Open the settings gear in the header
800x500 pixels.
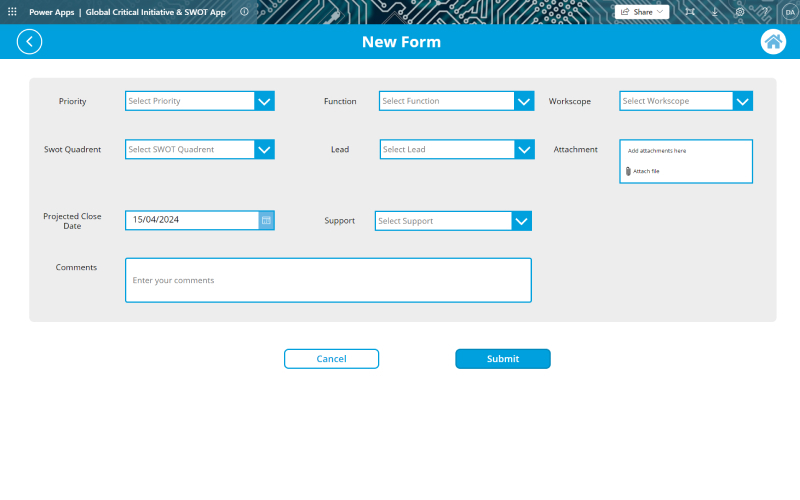(x=740, y=12)
